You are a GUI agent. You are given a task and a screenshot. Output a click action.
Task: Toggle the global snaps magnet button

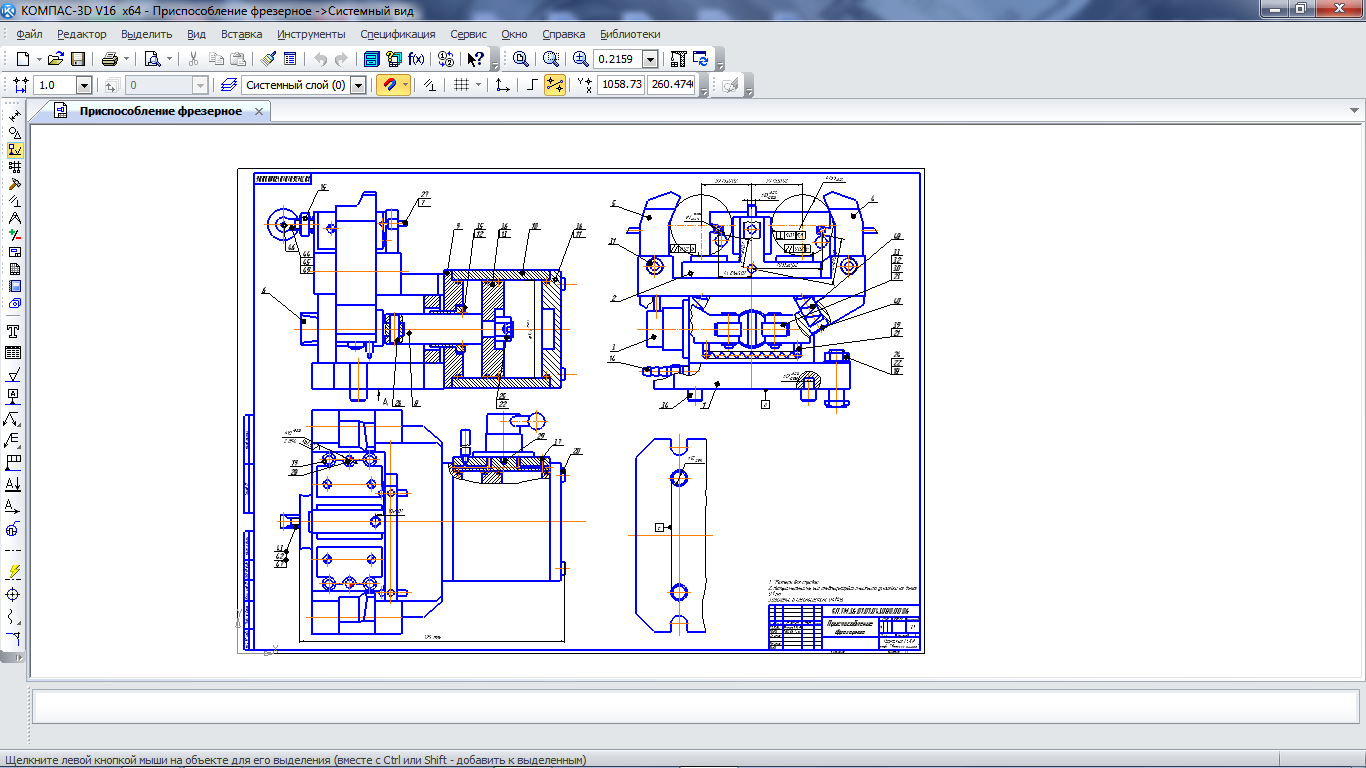[388, 85]
